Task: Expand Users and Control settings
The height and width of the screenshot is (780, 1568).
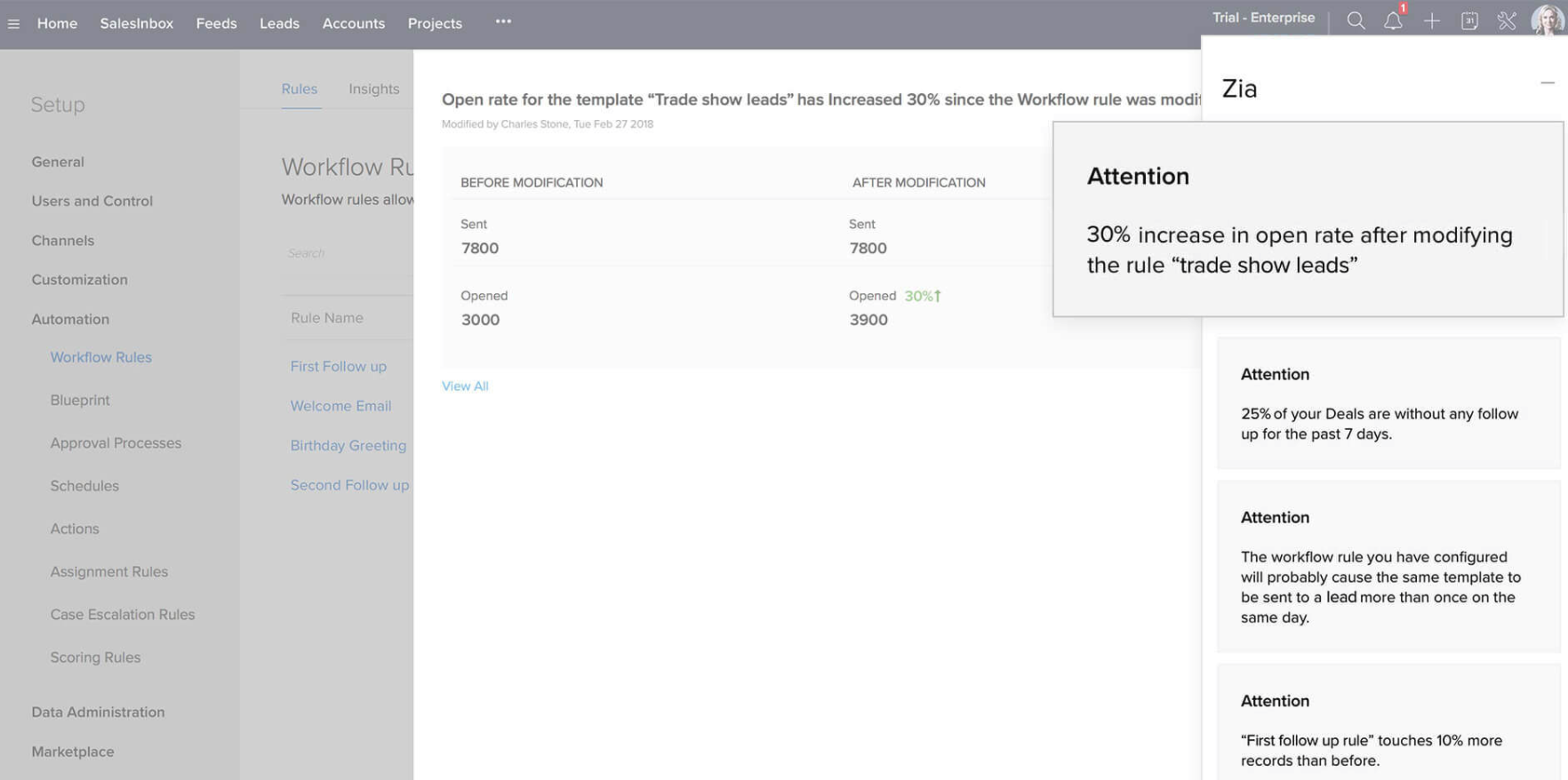Action: coord(92,201)
